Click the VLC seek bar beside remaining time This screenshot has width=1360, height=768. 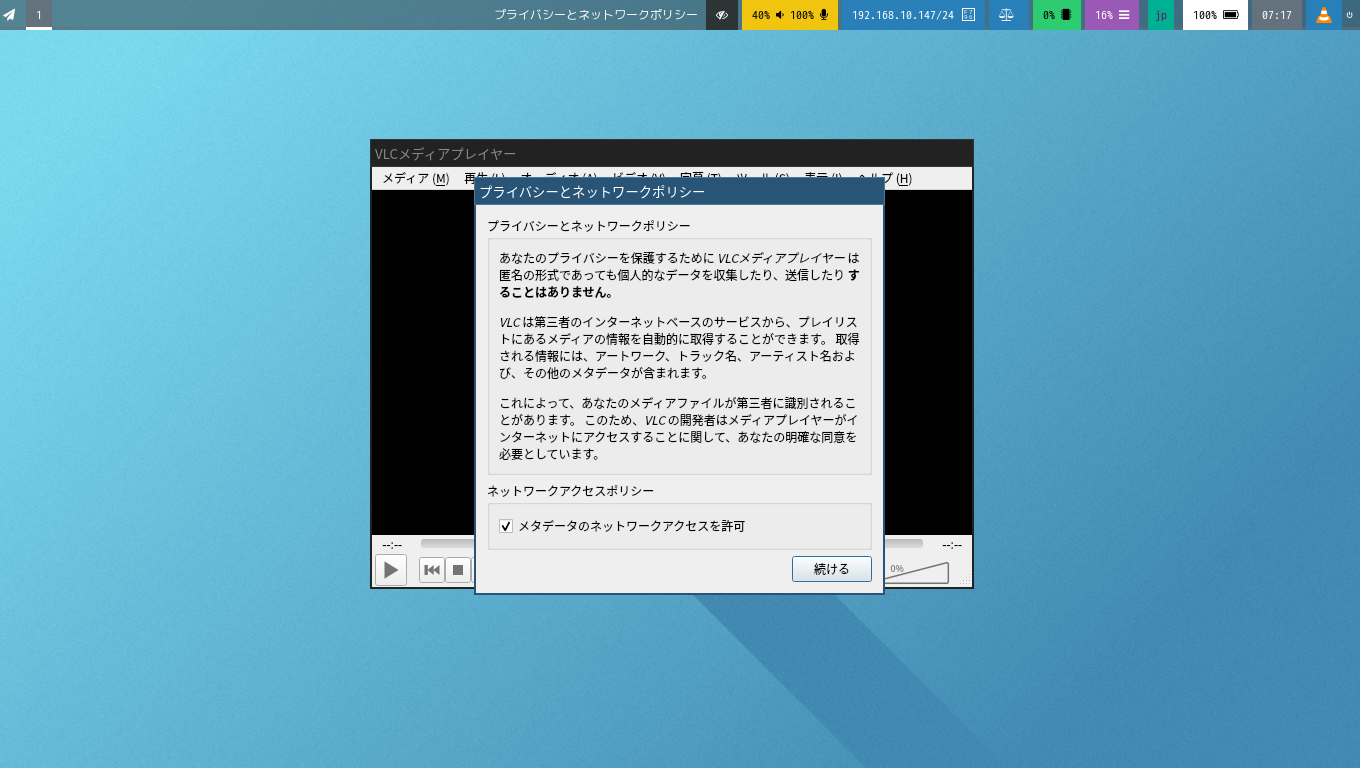tap(903, 544)
